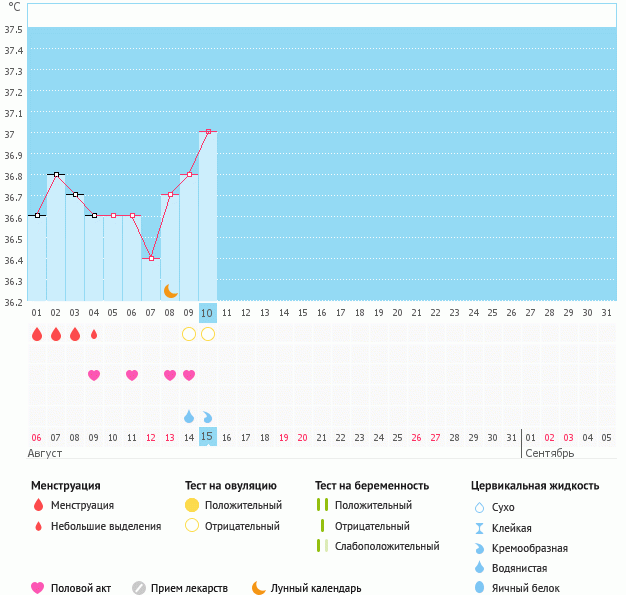Click the cervical fluid drop on day 09
This screenshot has height=595, width=626.
click(x=189, y=416)
